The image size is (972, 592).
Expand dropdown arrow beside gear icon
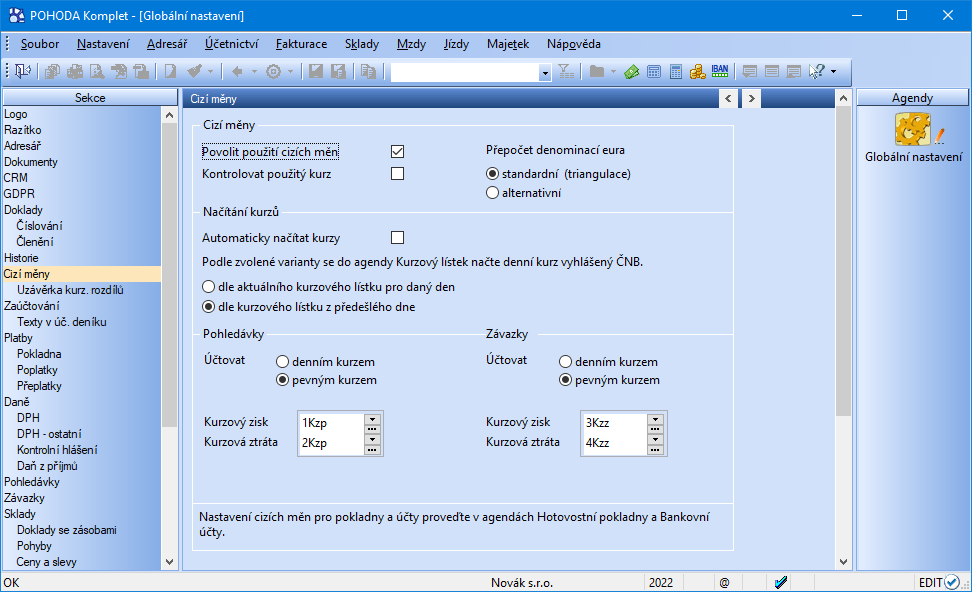(x=290, y=72)
